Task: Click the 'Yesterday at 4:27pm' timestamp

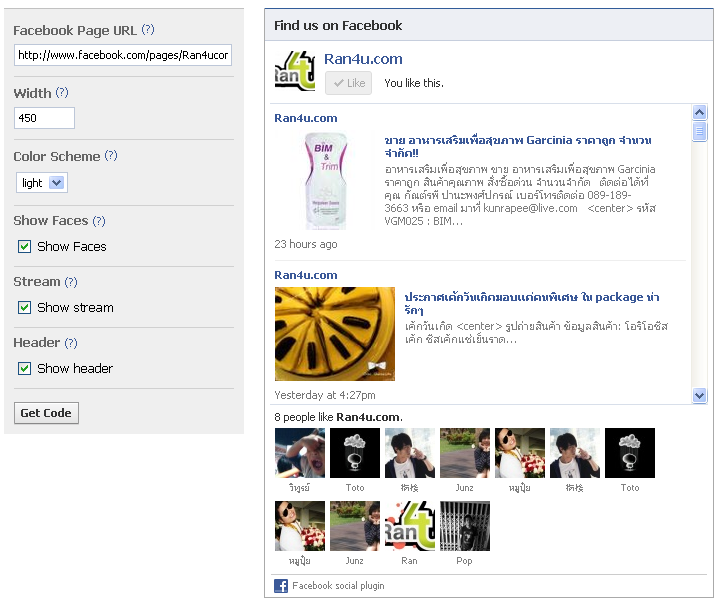Action: 325,395
